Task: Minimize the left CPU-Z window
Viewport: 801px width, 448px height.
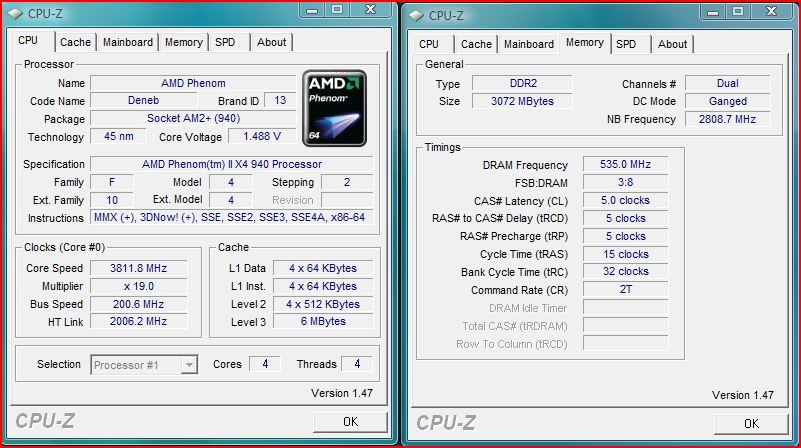Action: [x=312, y=10]
